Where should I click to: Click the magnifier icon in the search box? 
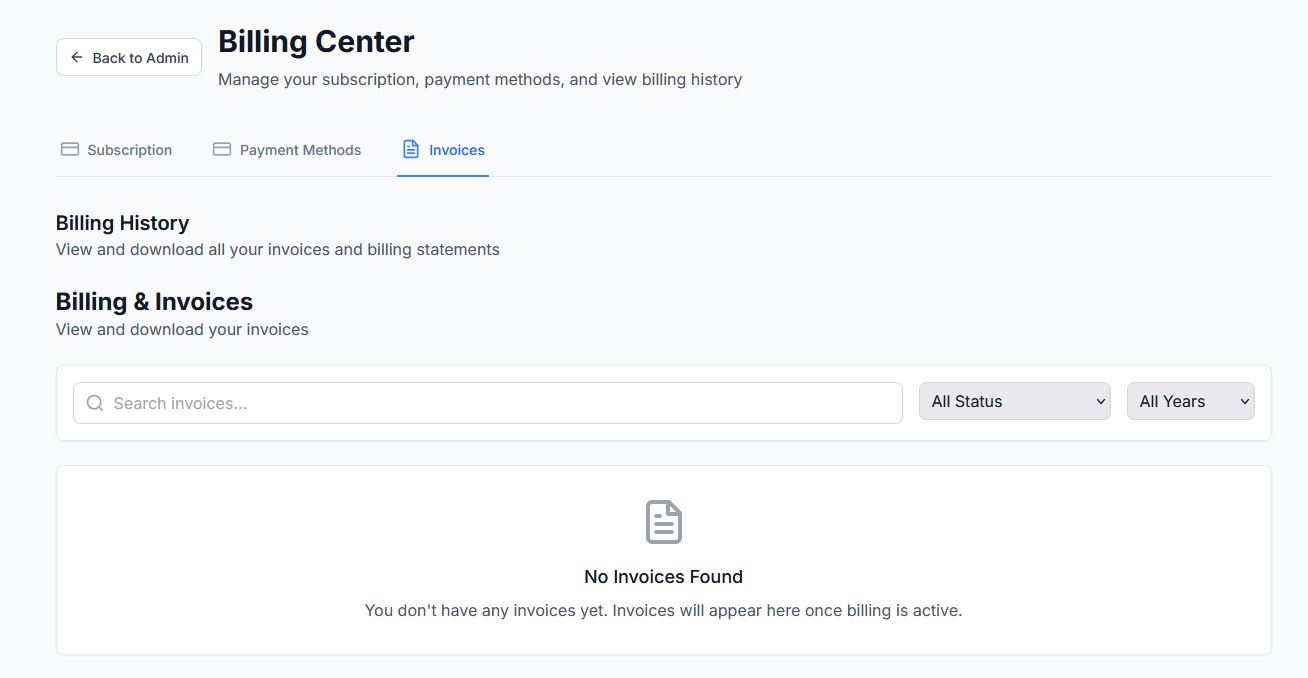click(x=95, y=403)
